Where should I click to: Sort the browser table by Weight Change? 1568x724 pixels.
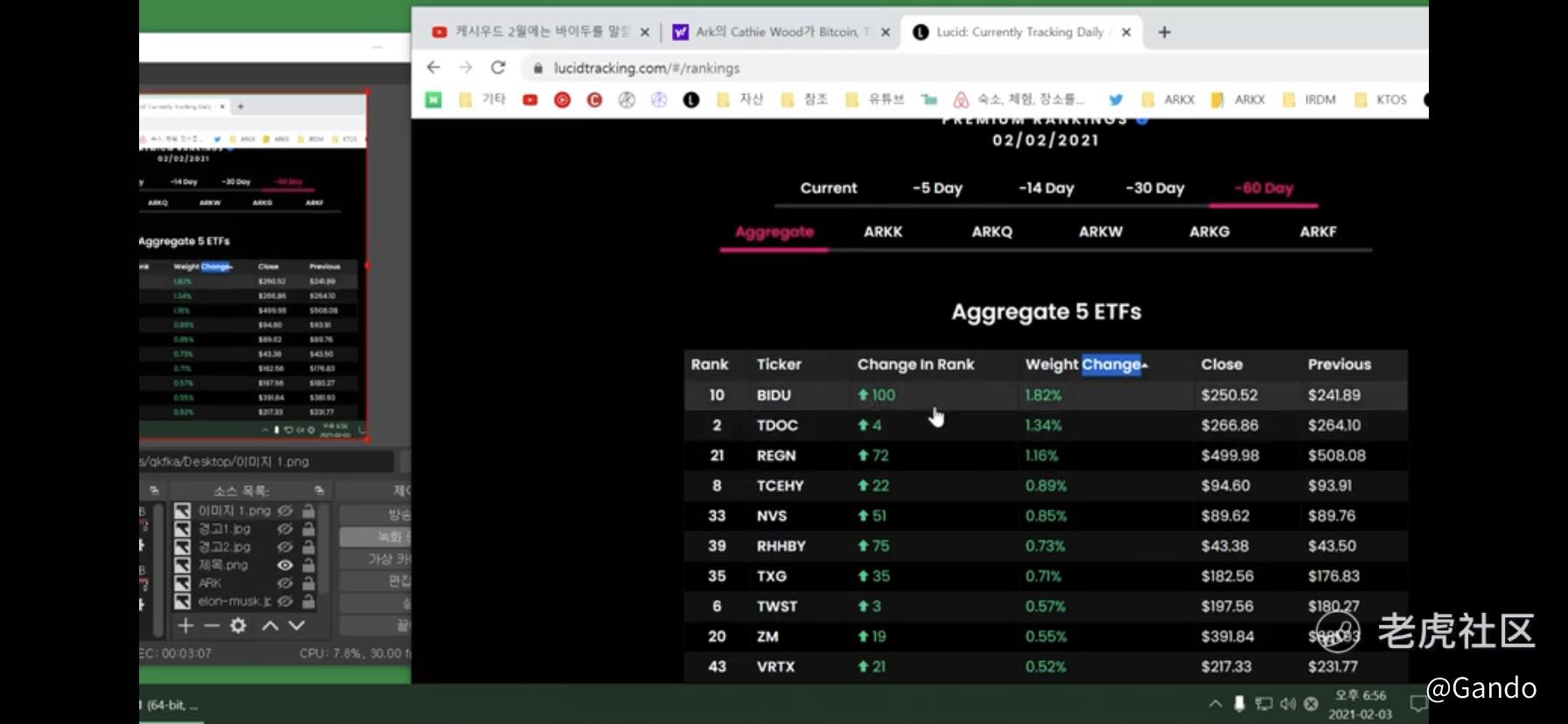pos(1086,365)
